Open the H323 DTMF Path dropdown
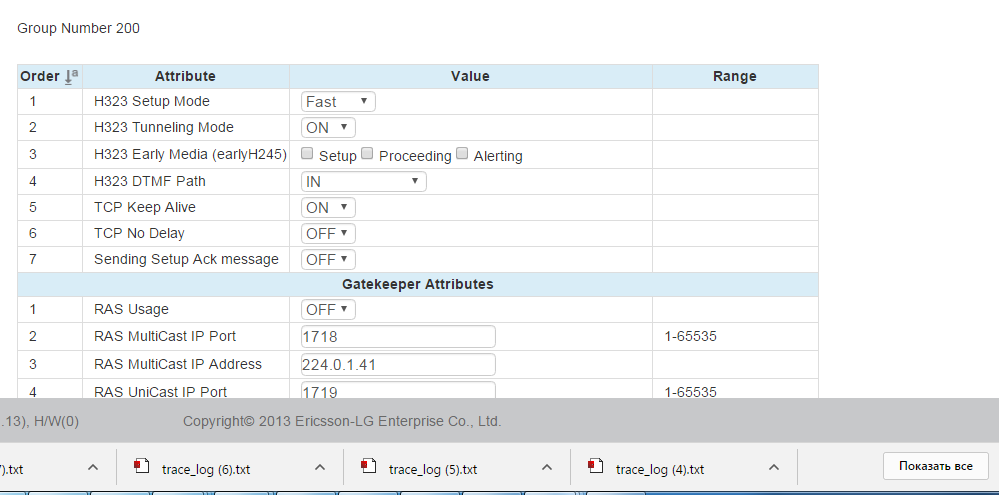Image resolution: width=999 pixels, height=495 pixels. coord(363,181)
